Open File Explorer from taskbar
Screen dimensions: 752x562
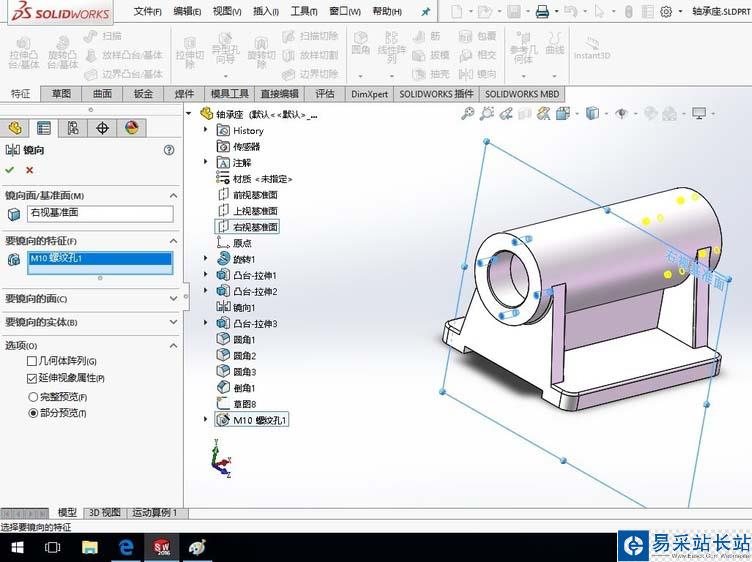pos(90,547)
